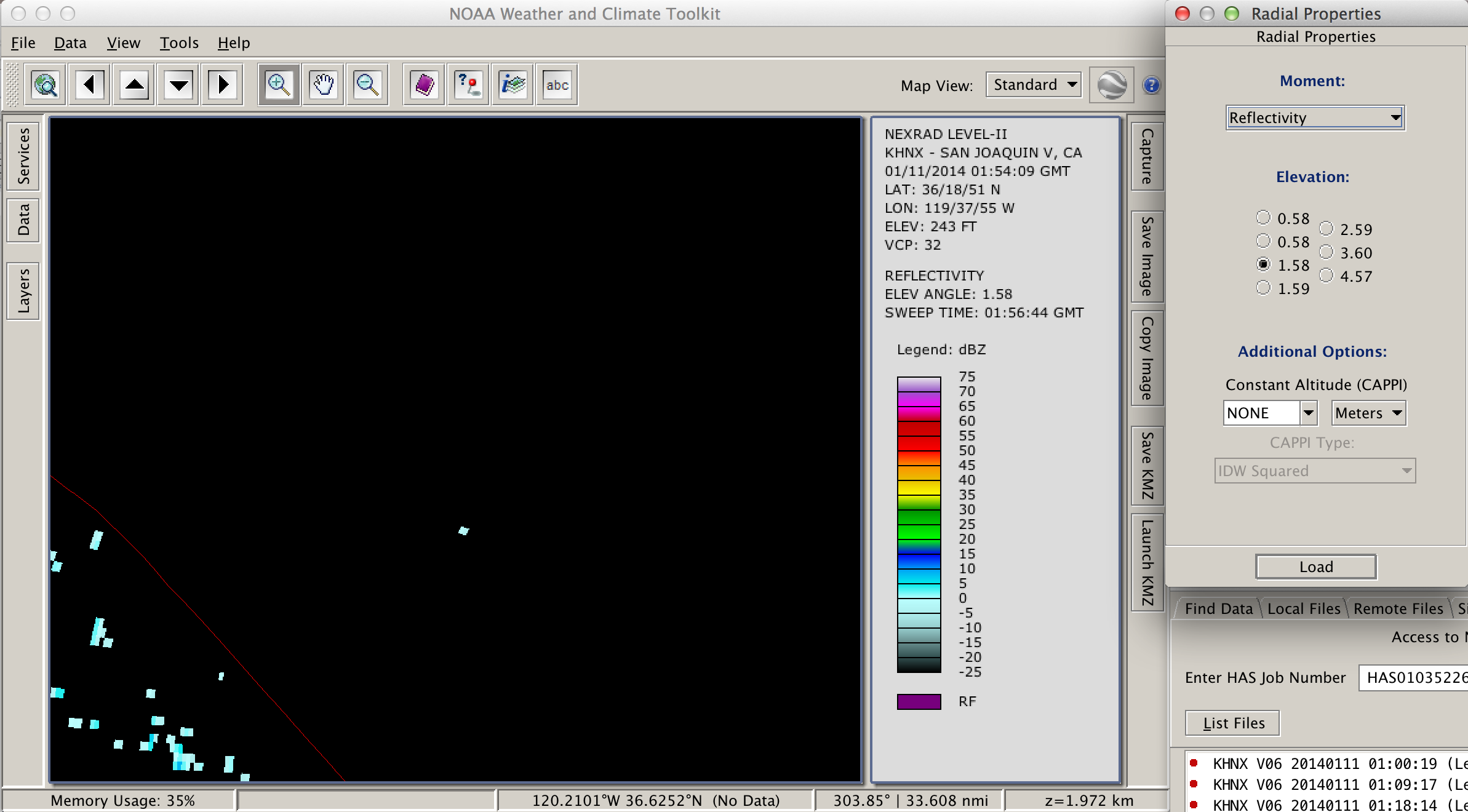The width and height of the screenshot is (1468, 812).
Task: Click the Launch KMZ side button
Action: click(1147, 562)
